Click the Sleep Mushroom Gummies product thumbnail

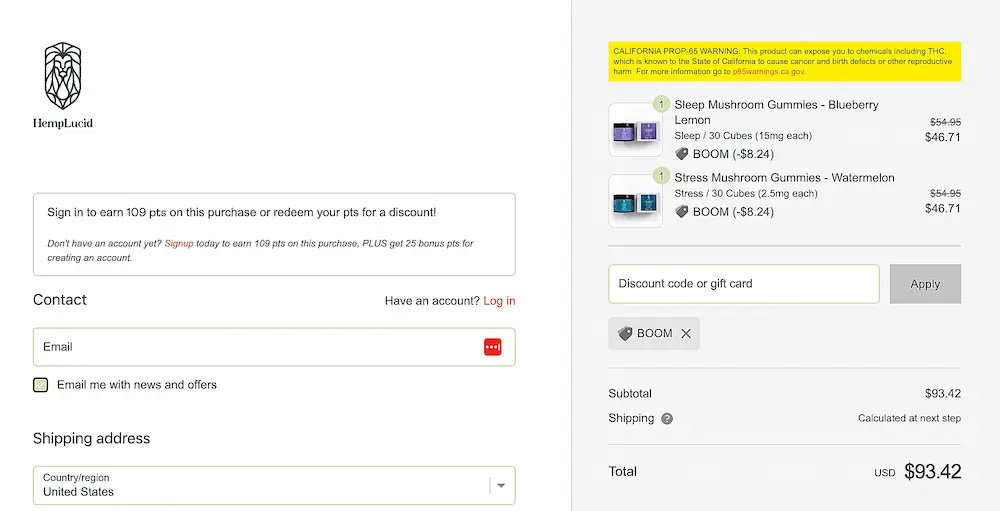(x=636, y=130)
